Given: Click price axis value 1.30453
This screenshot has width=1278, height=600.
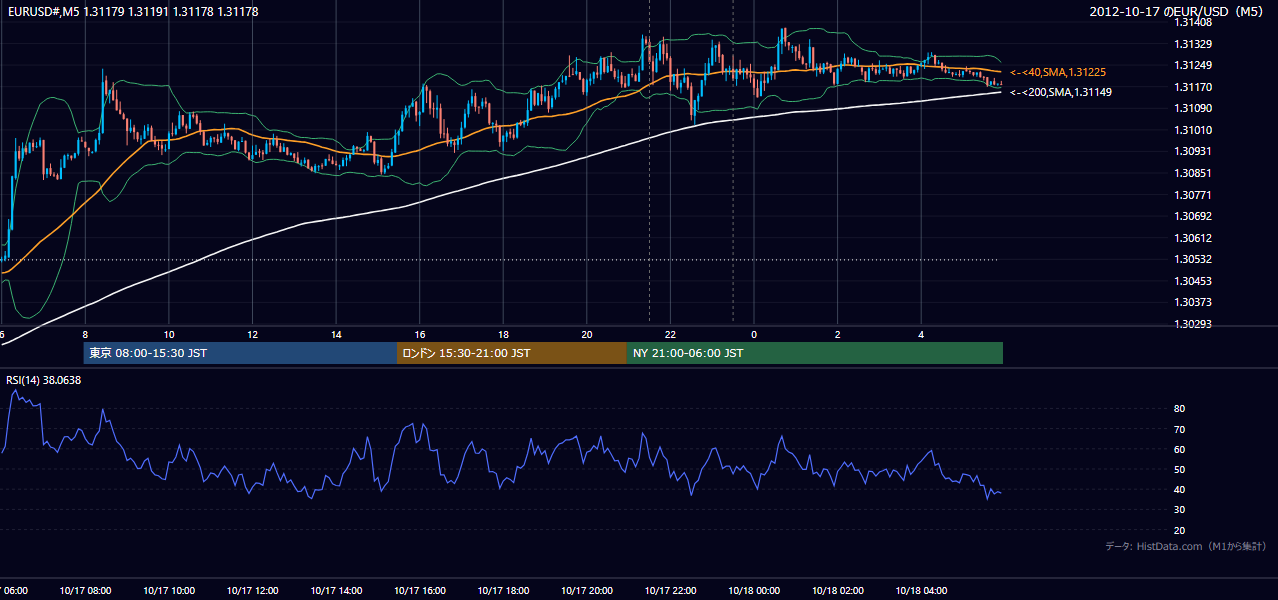Looking at the screenshot, I should (1194, 281).
